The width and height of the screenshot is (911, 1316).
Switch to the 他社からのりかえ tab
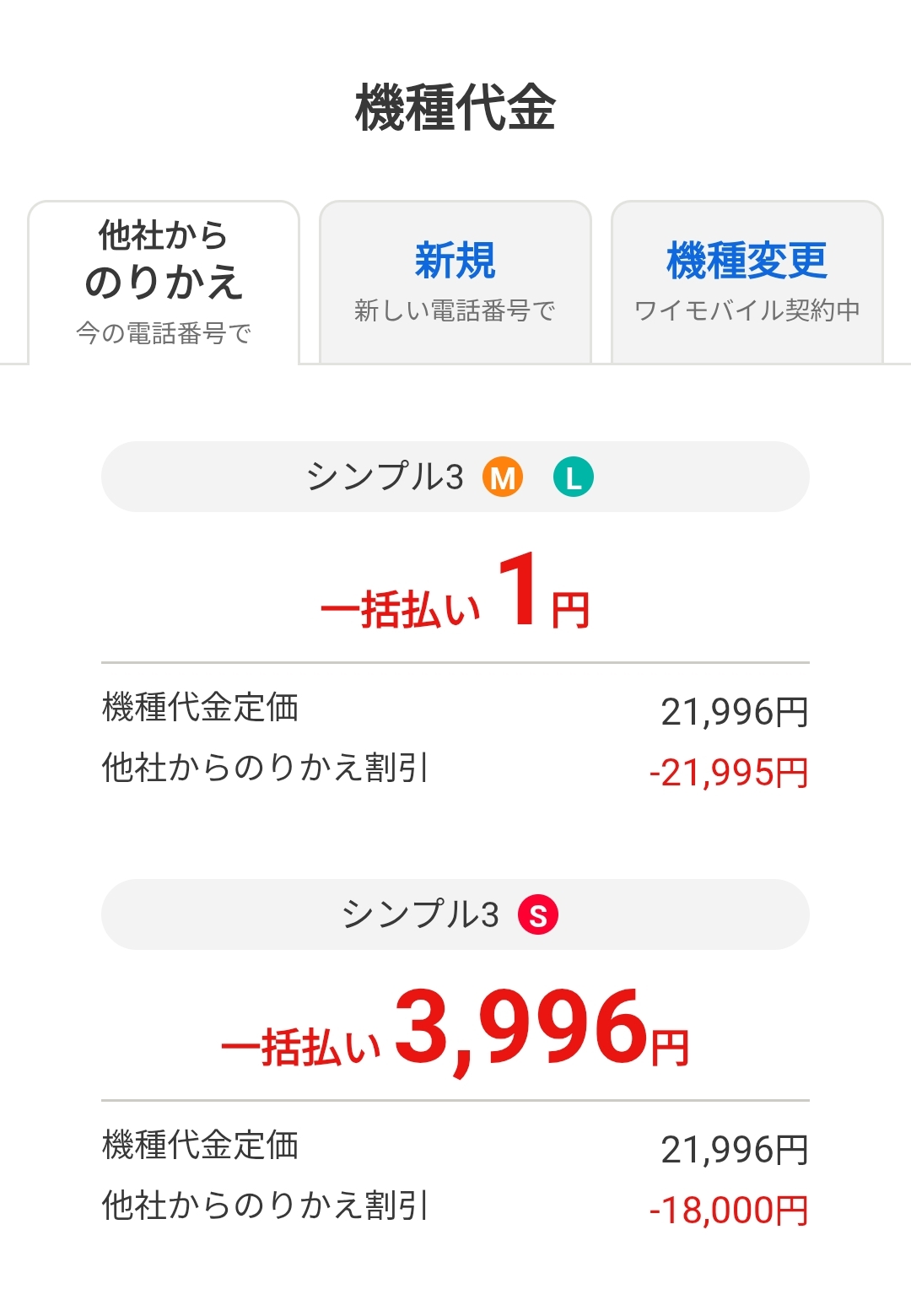tap(164, 283)
